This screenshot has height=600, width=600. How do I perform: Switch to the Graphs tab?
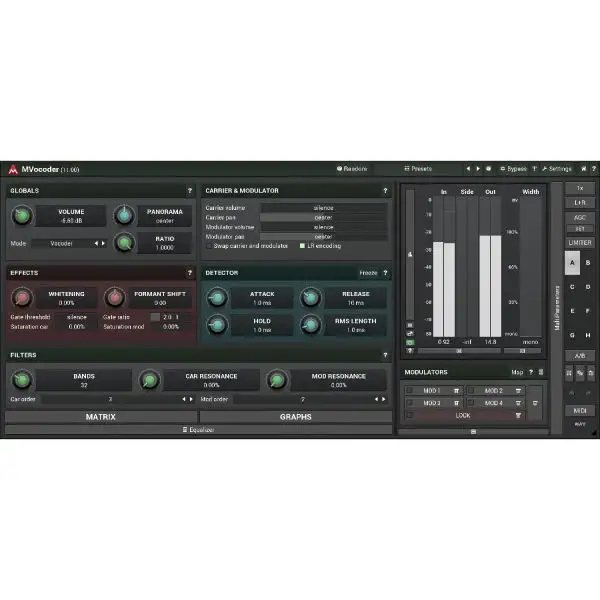pos(296,417)
